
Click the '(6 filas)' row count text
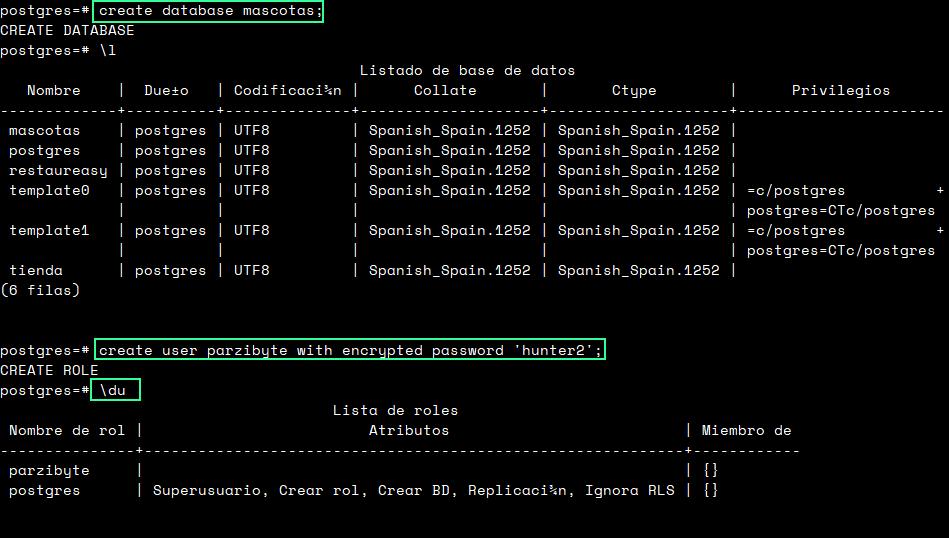tap(40, 291)
